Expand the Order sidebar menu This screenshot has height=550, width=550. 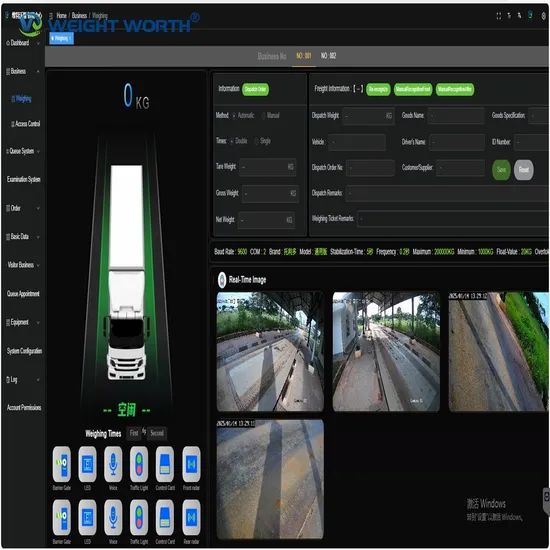23,208
